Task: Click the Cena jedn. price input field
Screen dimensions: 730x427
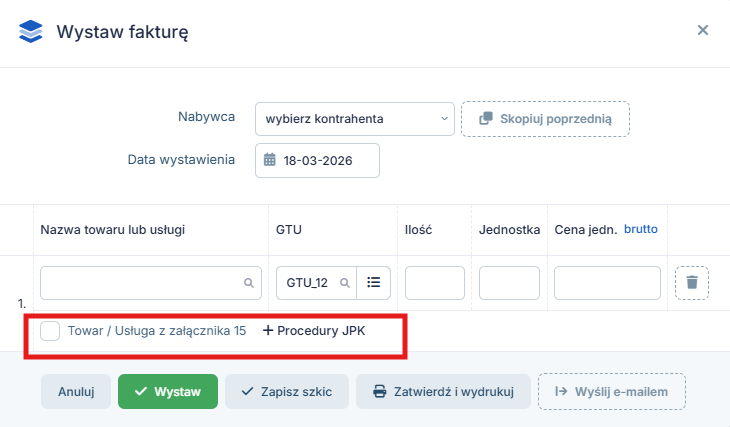Action: point(607,283)
